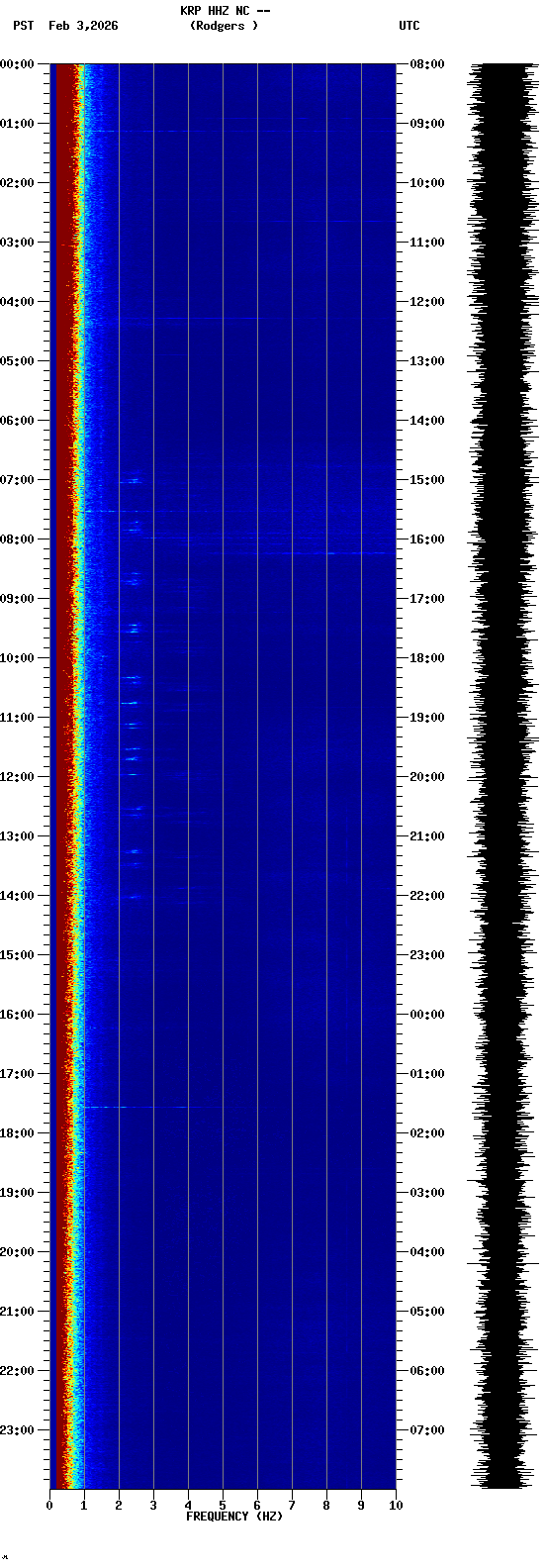
Task: Click the 21:00 UTC time tick
Action: point(427,836)
